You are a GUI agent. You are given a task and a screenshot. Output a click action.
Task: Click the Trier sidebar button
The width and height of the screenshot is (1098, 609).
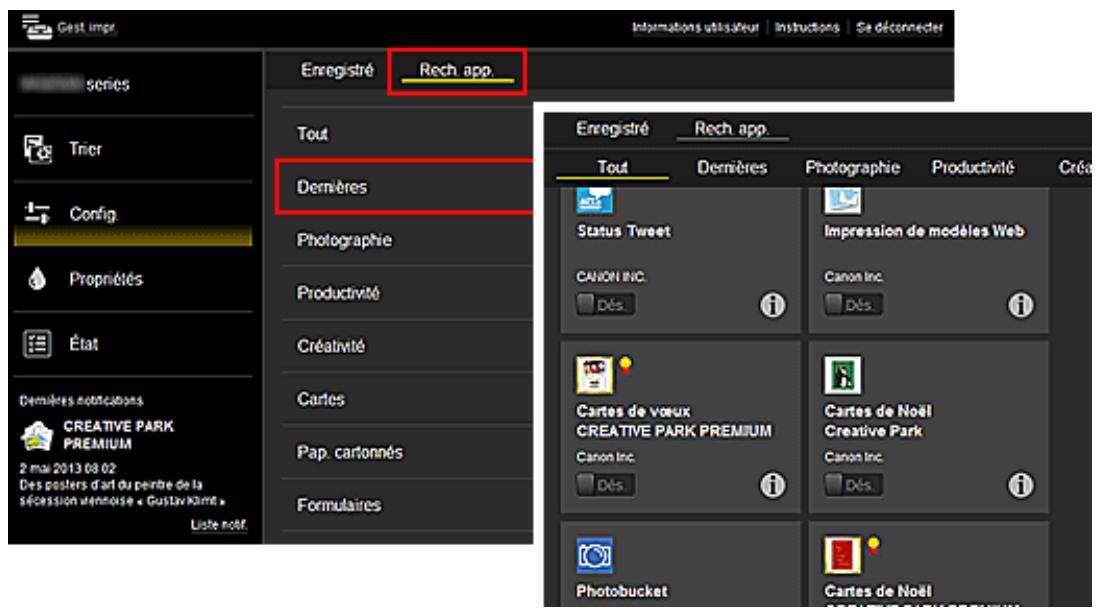(133, 149)
